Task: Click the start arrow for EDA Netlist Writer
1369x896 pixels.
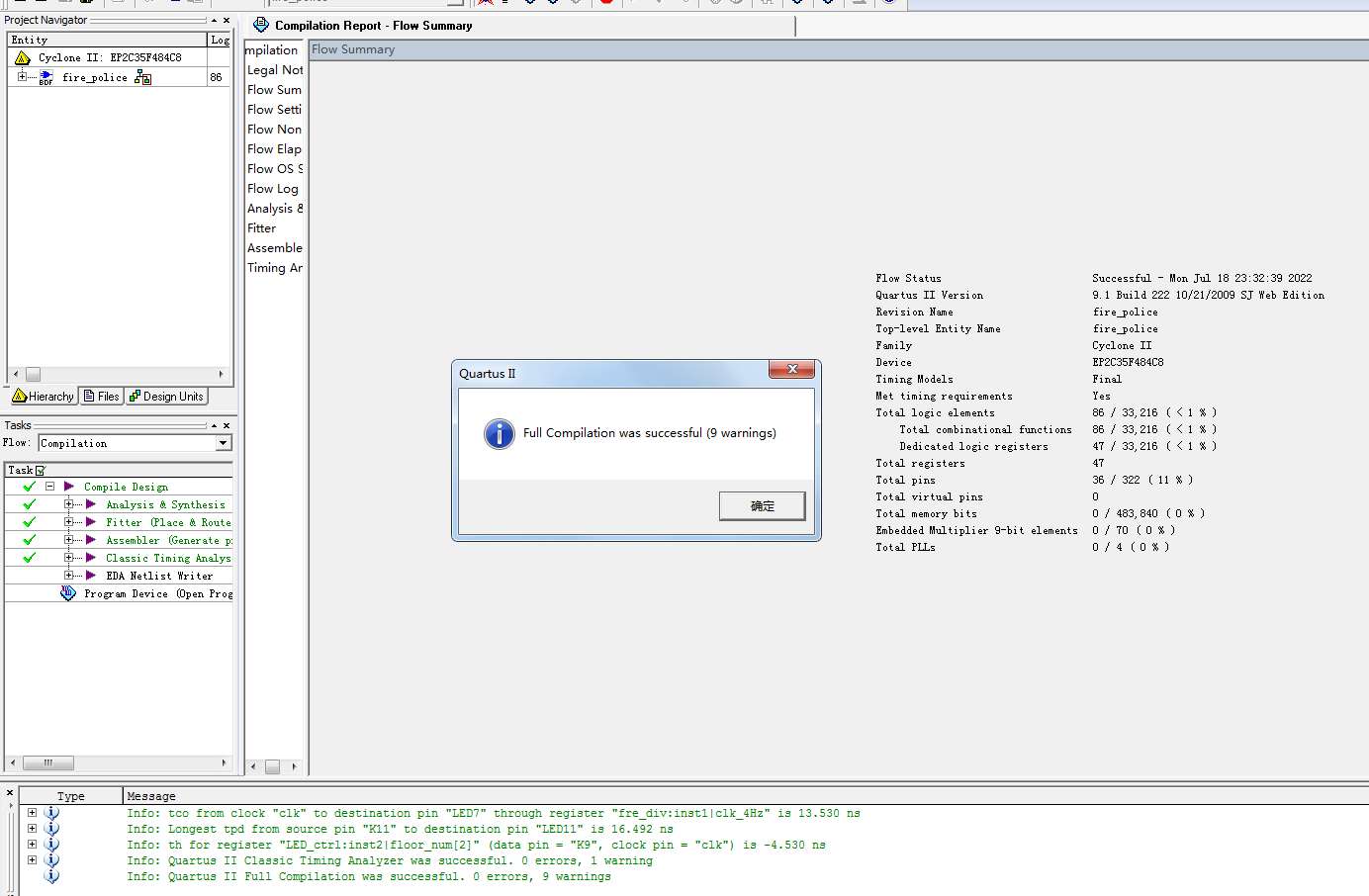Action: click(x=91, y=576)
